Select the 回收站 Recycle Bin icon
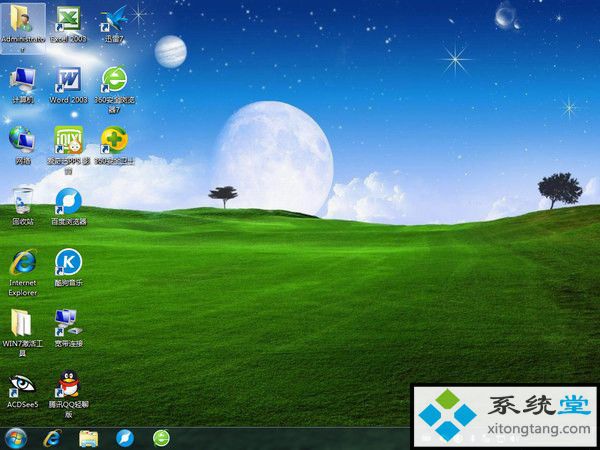 (x=23, y=206)
